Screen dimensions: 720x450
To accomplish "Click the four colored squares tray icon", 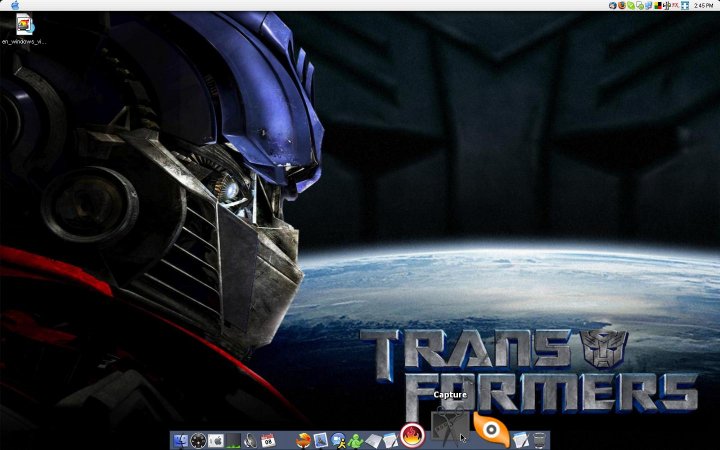I will pyautogui.click(x=658, y=6).
